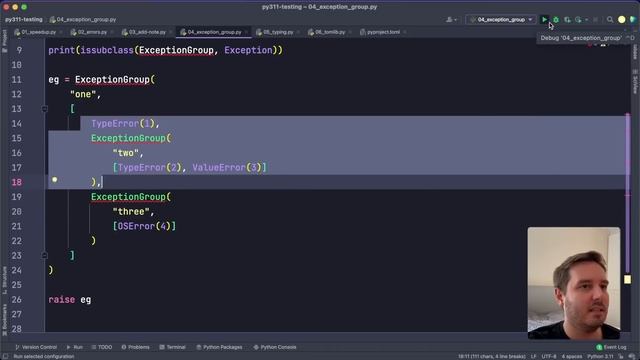
Task: Click on 'ValueError(3)' in line 17
Action: tap(227, 167)
